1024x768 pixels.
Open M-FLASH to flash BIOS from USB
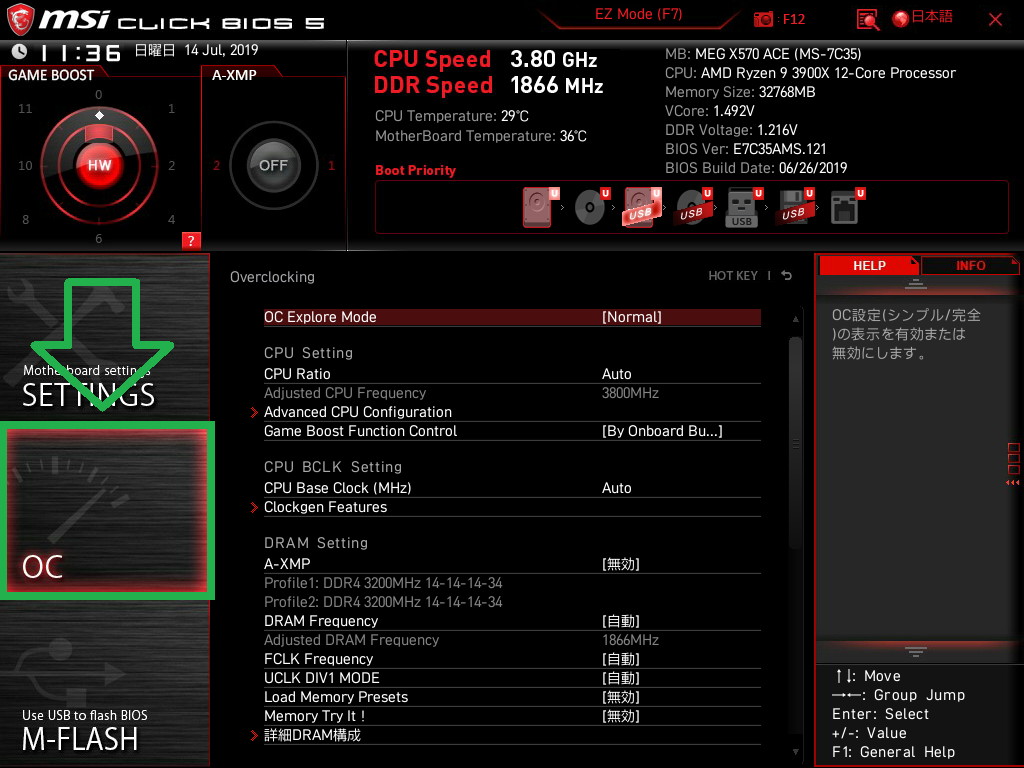[x=104, y=684]
